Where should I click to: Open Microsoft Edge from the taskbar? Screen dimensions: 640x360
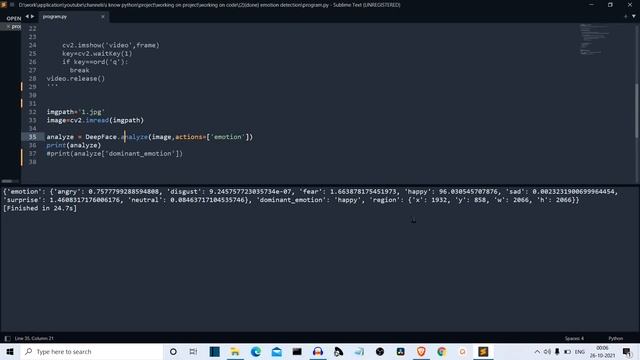[256, 351]
